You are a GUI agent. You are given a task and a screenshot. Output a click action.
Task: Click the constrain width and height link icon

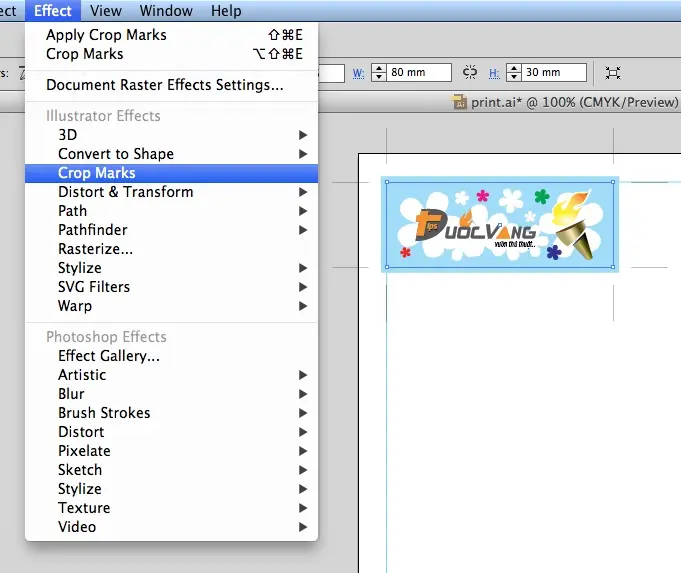pos(470,73)
